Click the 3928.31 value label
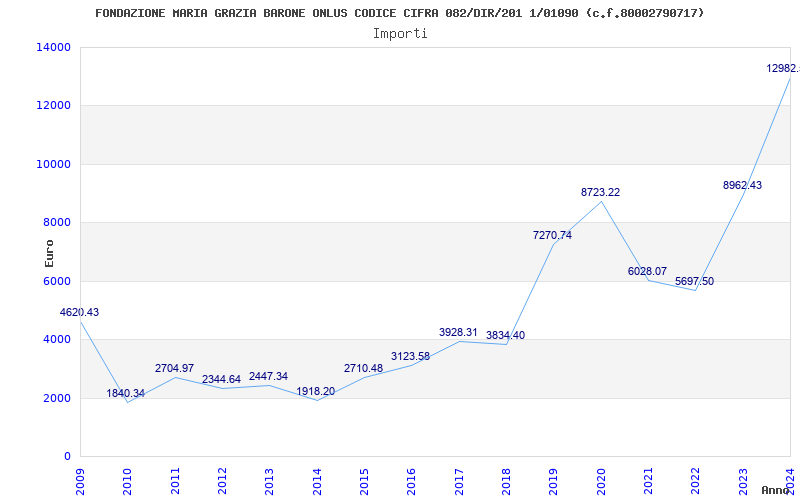800x500 pixels. [458, 332]
